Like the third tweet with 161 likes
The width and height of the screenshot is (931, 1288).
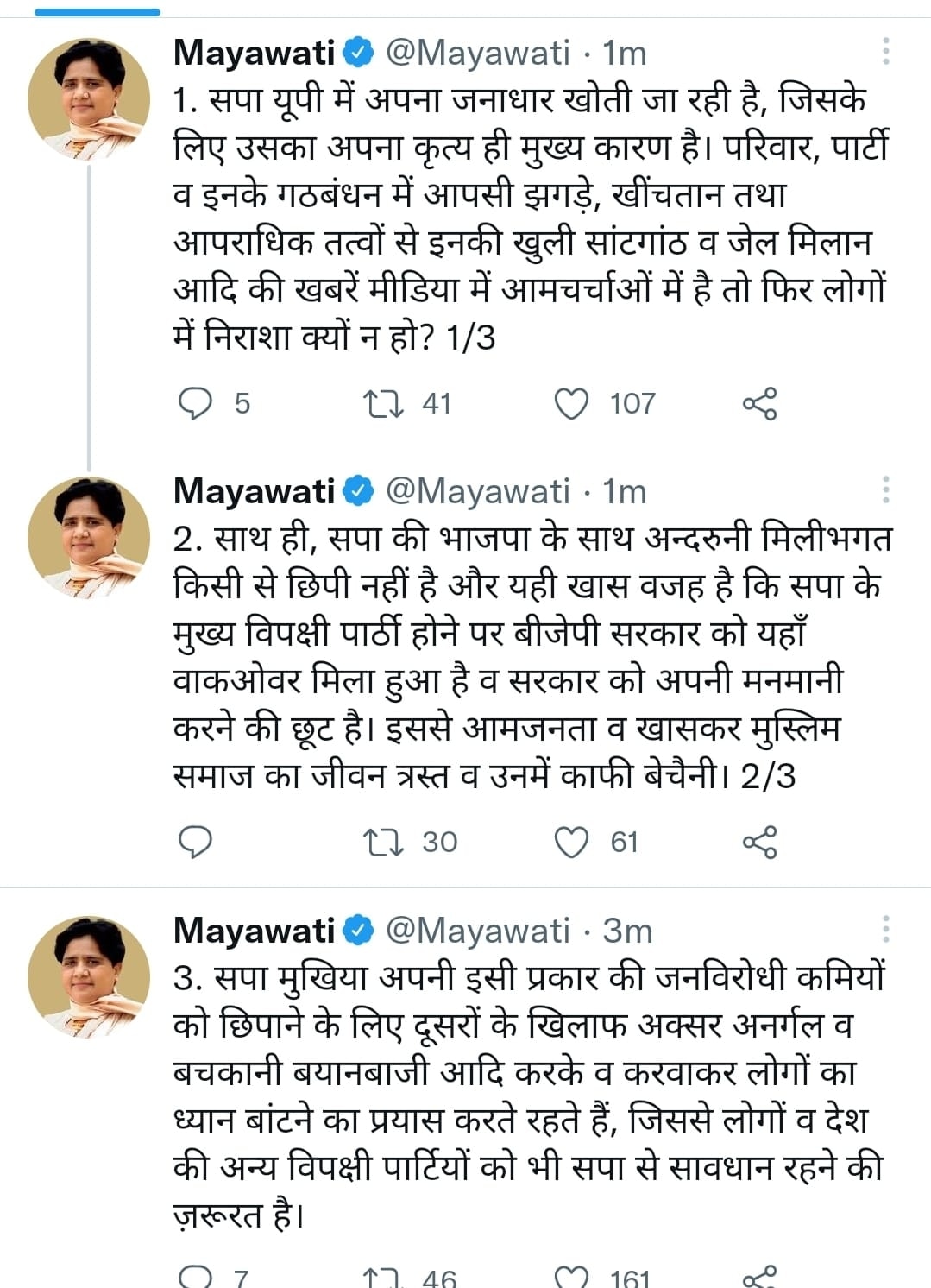click(571, 1278)
